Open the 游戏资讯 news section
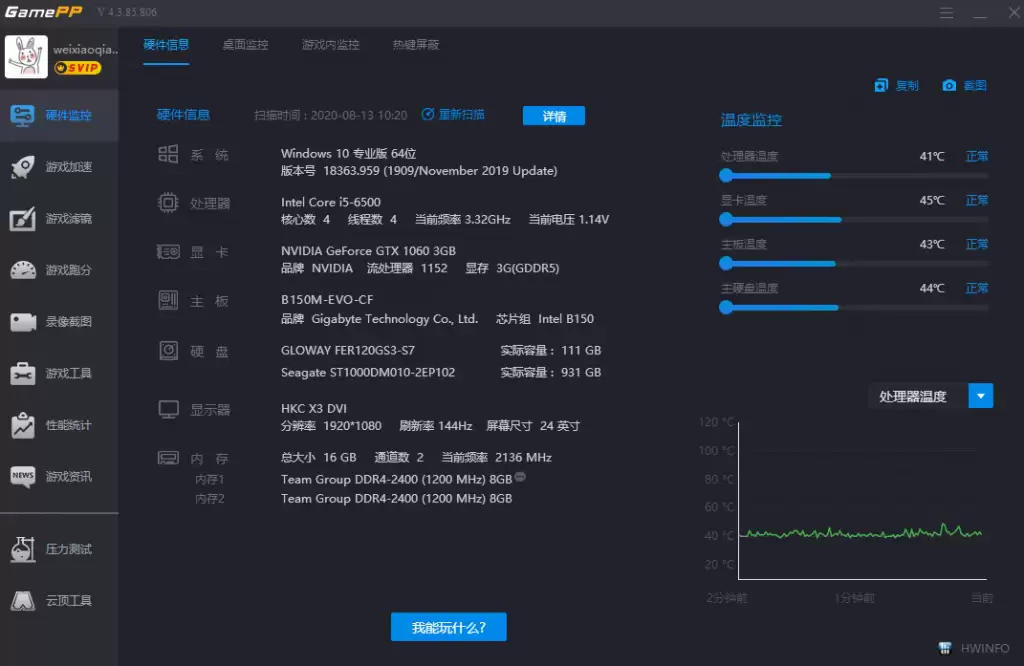Image resolution: width=1024 pixels, height=666 pixels. click(x=58, y=478)
